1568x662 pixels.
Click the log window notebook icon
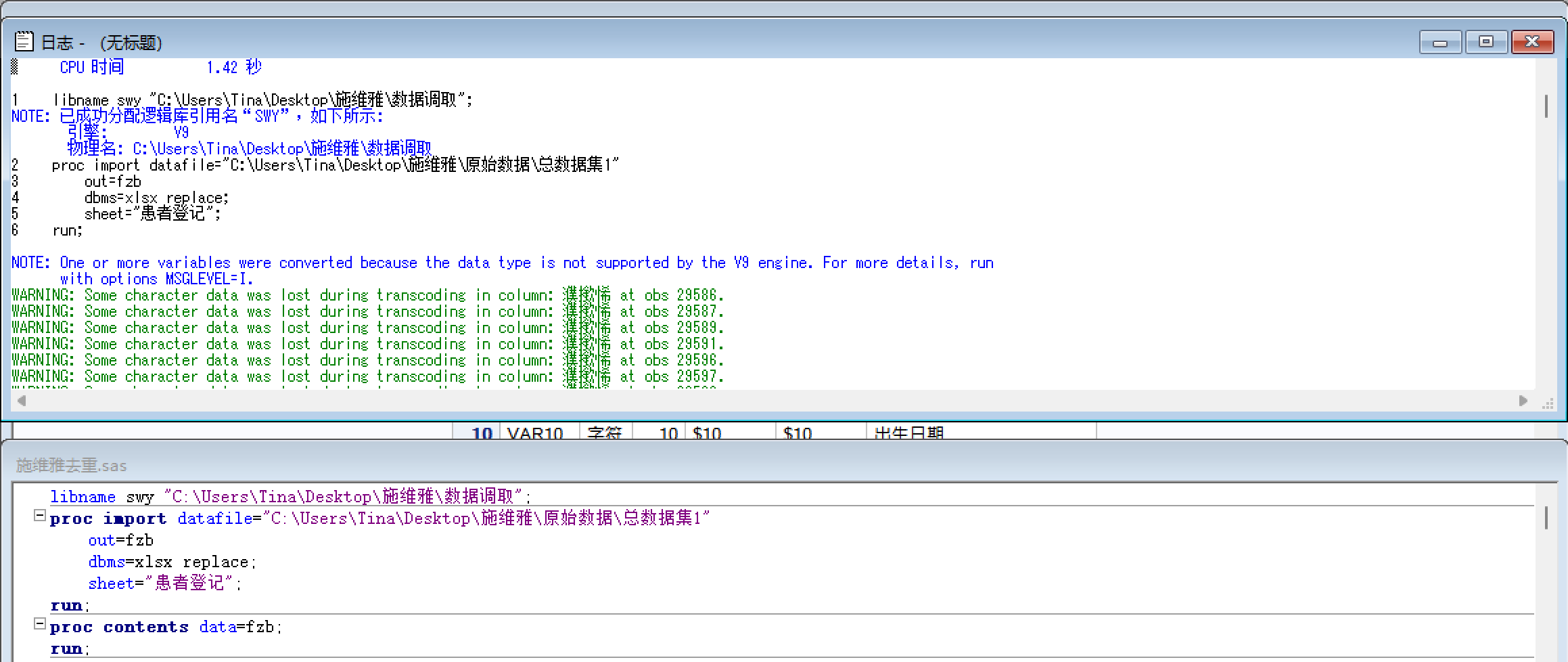click(x=24, y=42)
